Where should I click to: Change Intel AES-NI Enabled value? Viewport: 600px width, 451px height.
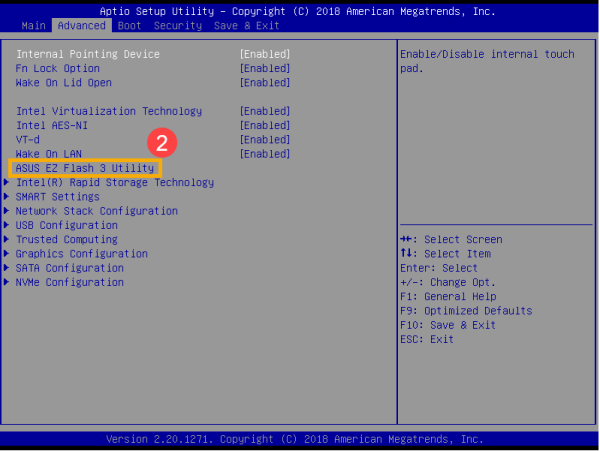(265, 125)
